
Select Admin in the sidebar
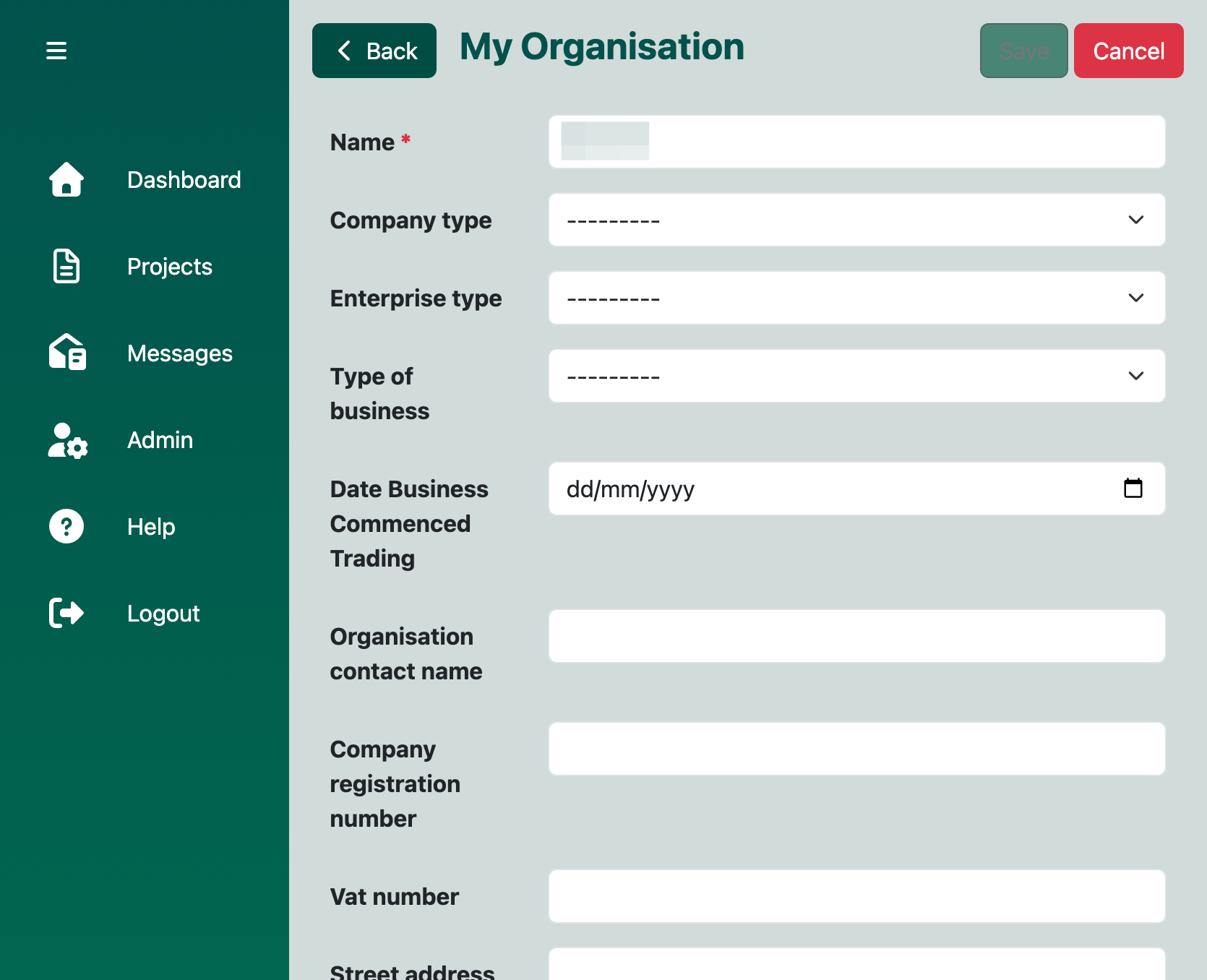(160, 439)
